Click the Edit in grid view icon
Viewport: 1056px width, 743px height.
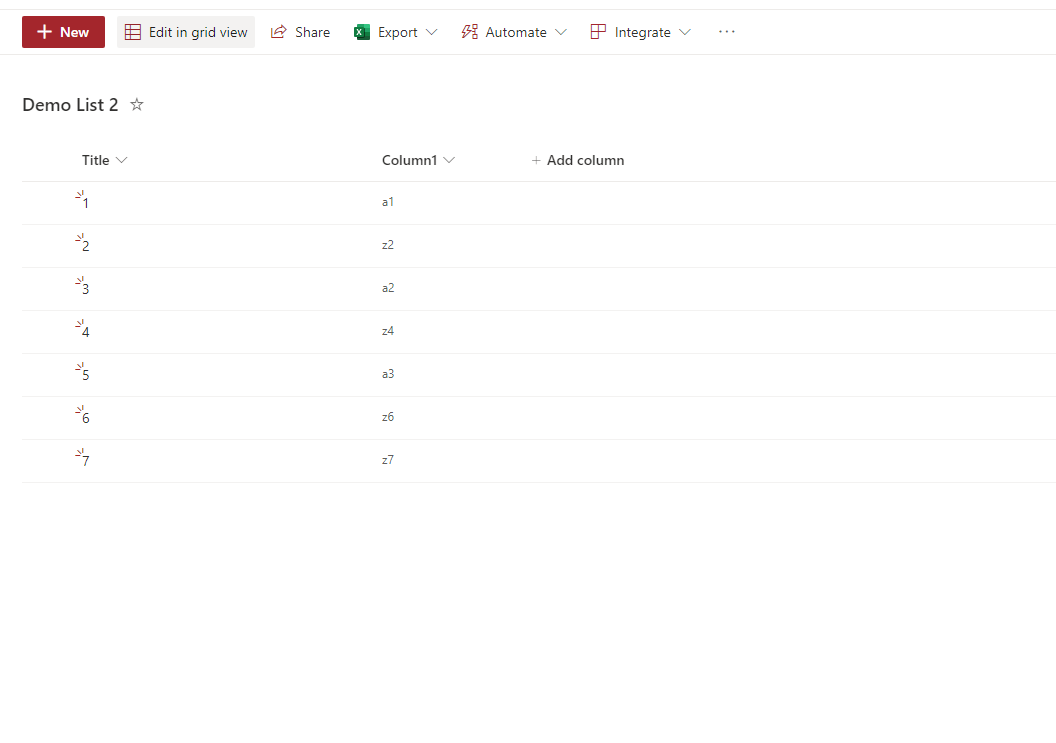click(x=133, y=31)
